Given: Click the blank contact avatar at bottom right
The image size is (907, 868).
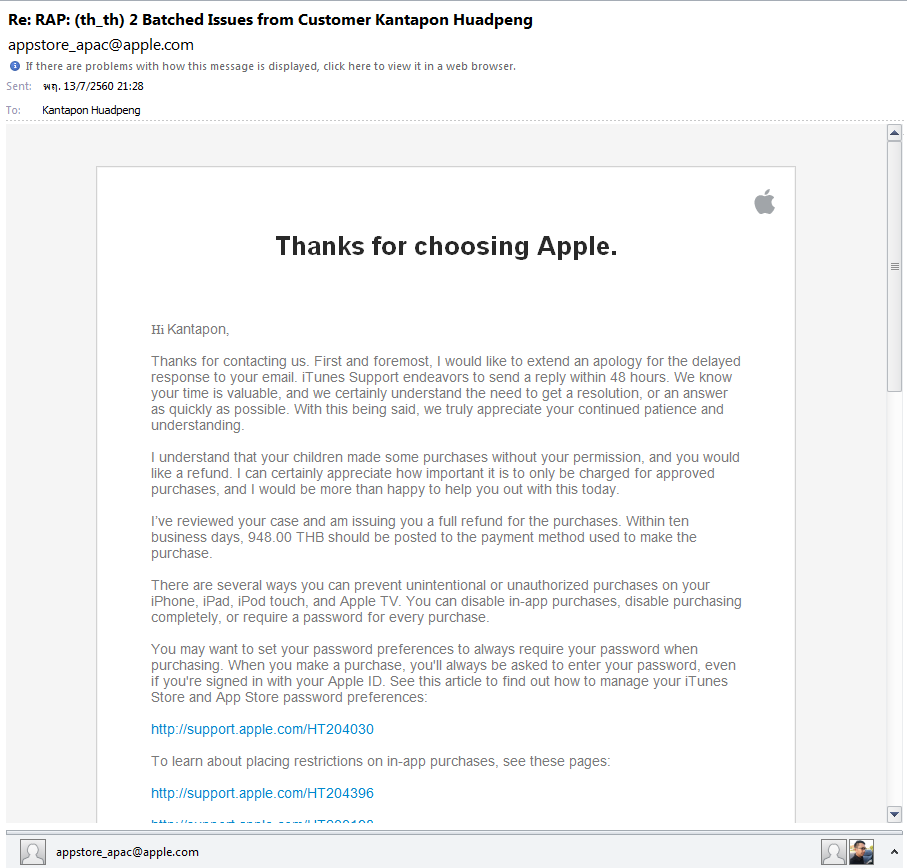Looking at the screenshot, I should (834, 852).
